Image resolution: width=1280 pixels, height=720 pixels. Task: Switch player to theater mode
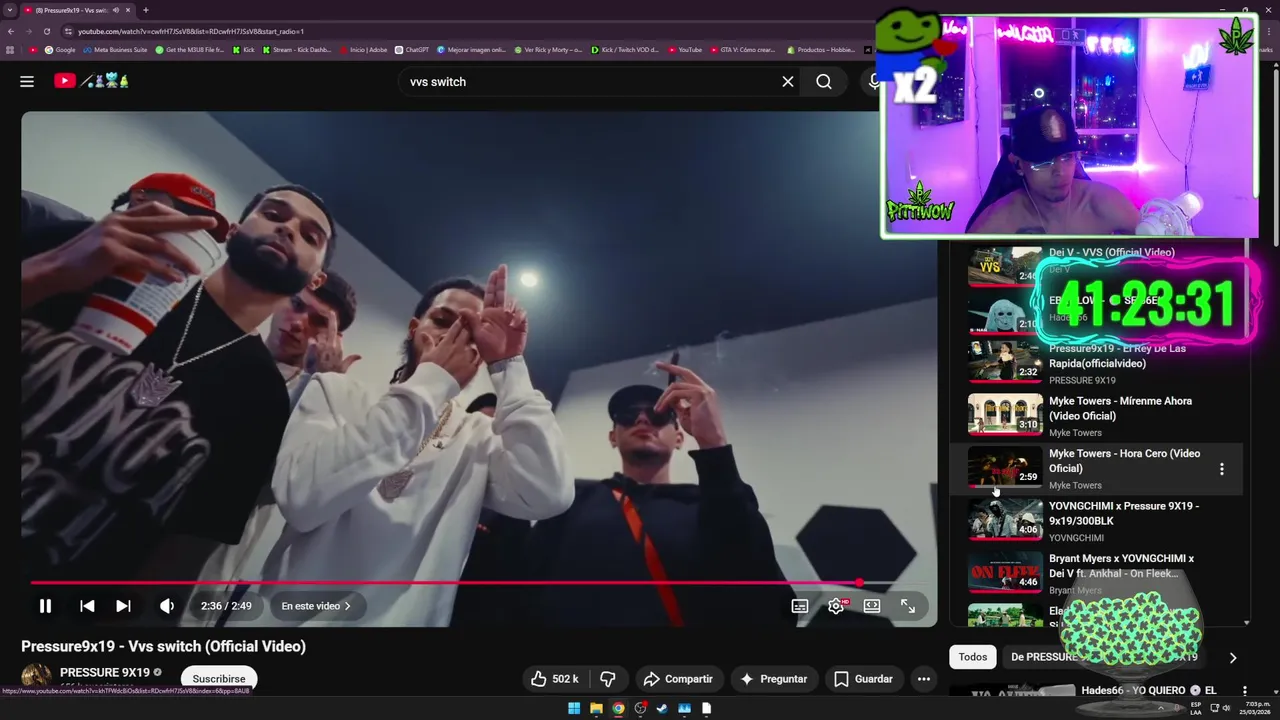coord(872,606)
